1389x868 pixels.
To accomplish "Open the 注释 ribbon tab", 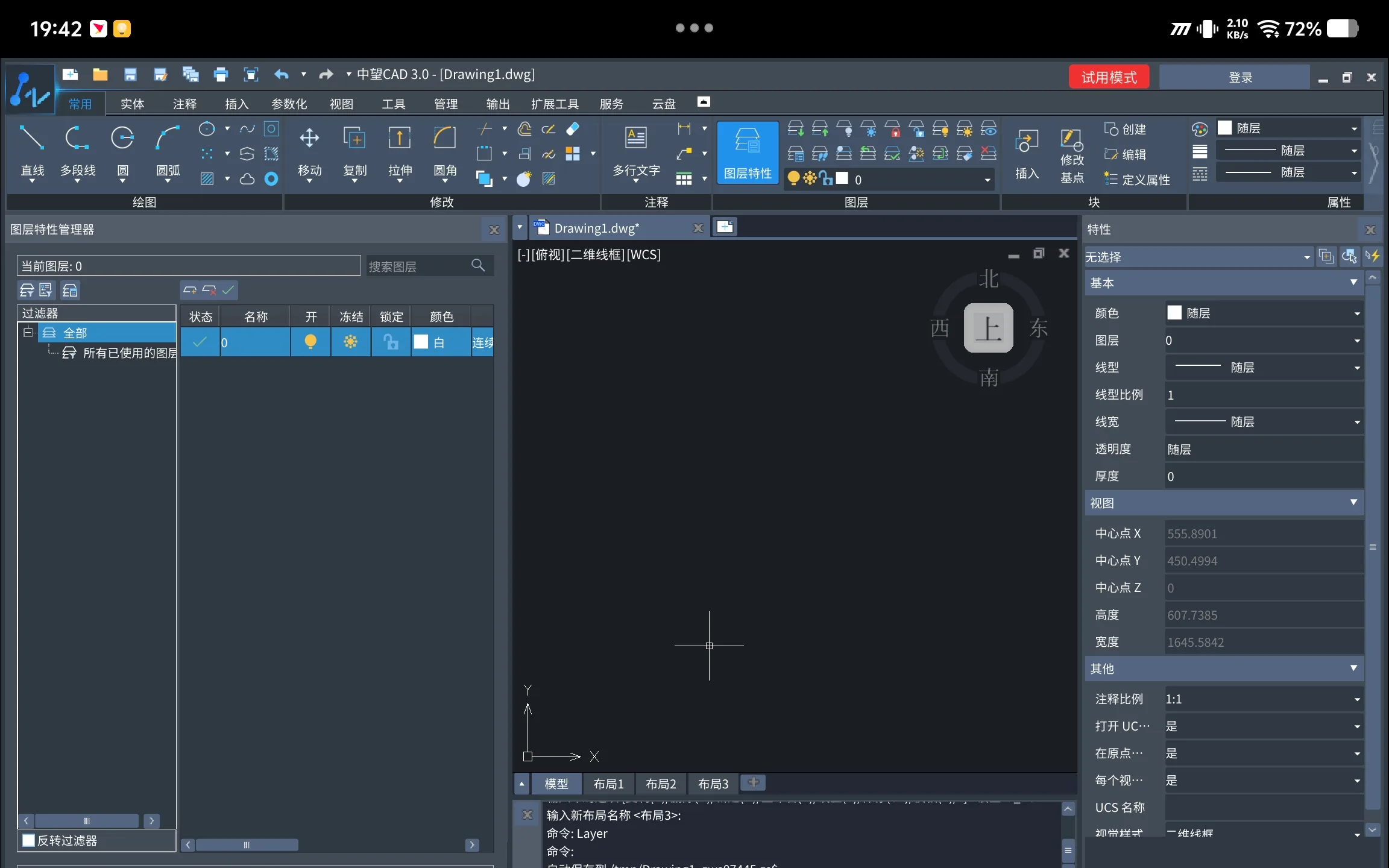I will (x=184, y=104).
